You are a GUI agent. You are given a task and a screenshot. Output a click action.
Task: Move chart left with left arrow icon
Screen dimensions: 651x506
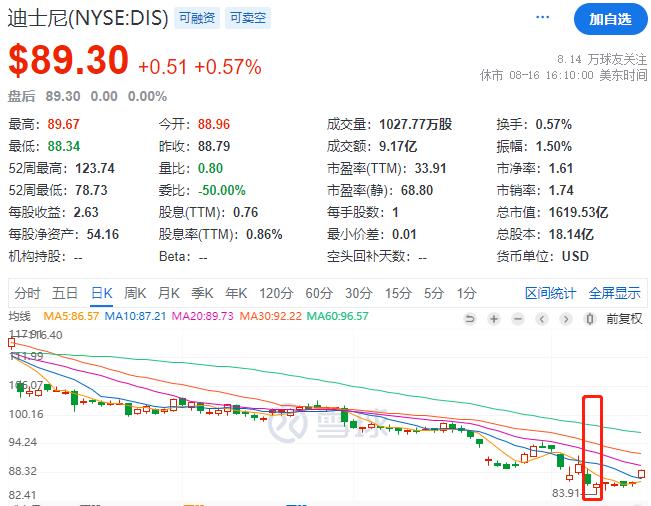[542, 319]
